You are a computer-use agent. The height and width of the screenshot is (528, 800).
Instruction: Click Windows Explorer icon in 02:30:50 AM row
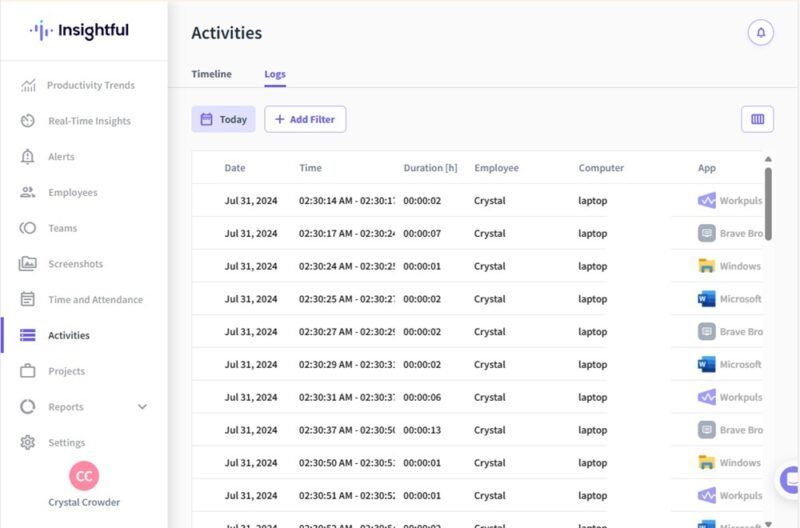click(x=707, y=462)
